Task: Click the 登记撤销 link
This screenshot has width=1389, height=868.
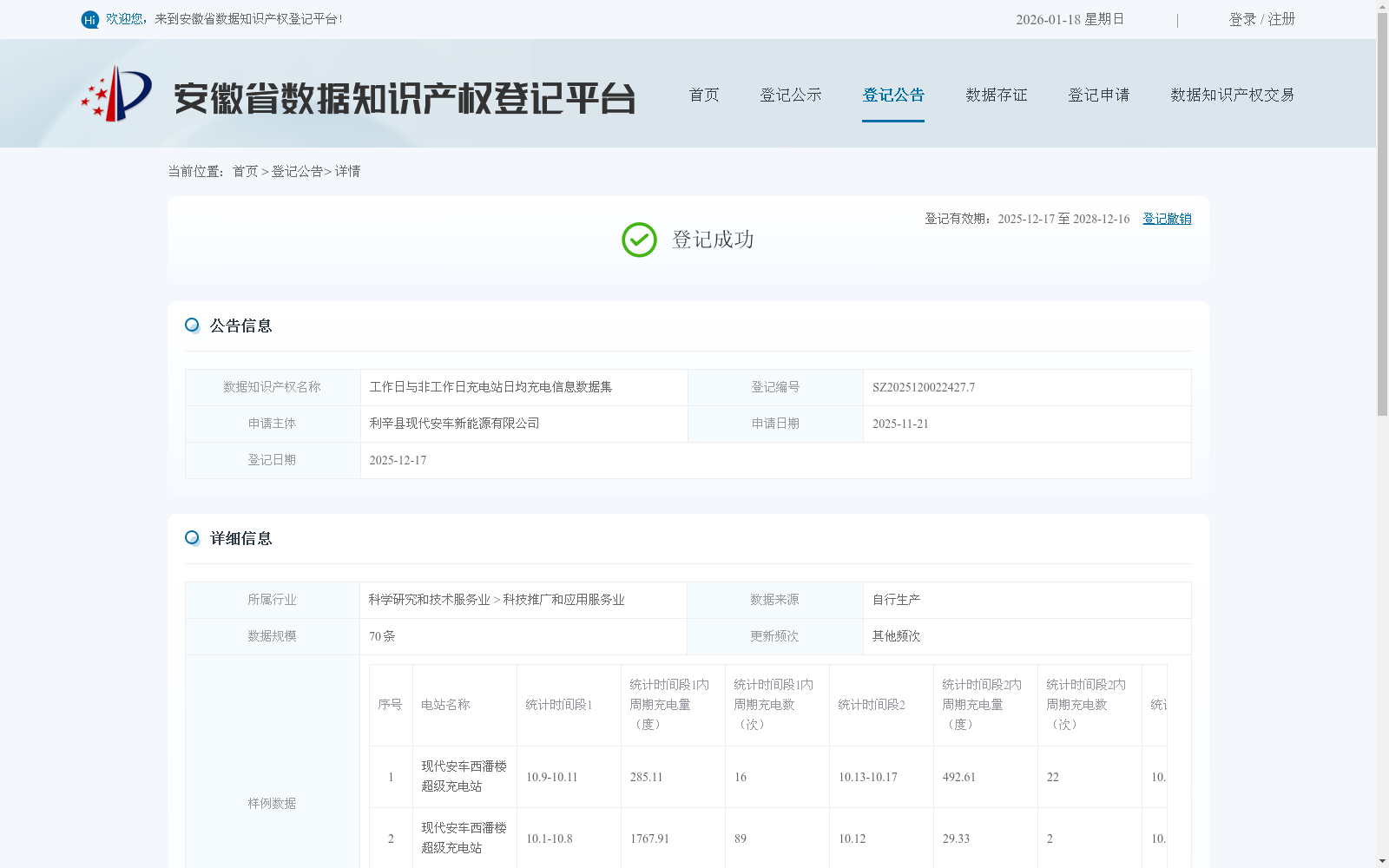Action: point(1167,219)
